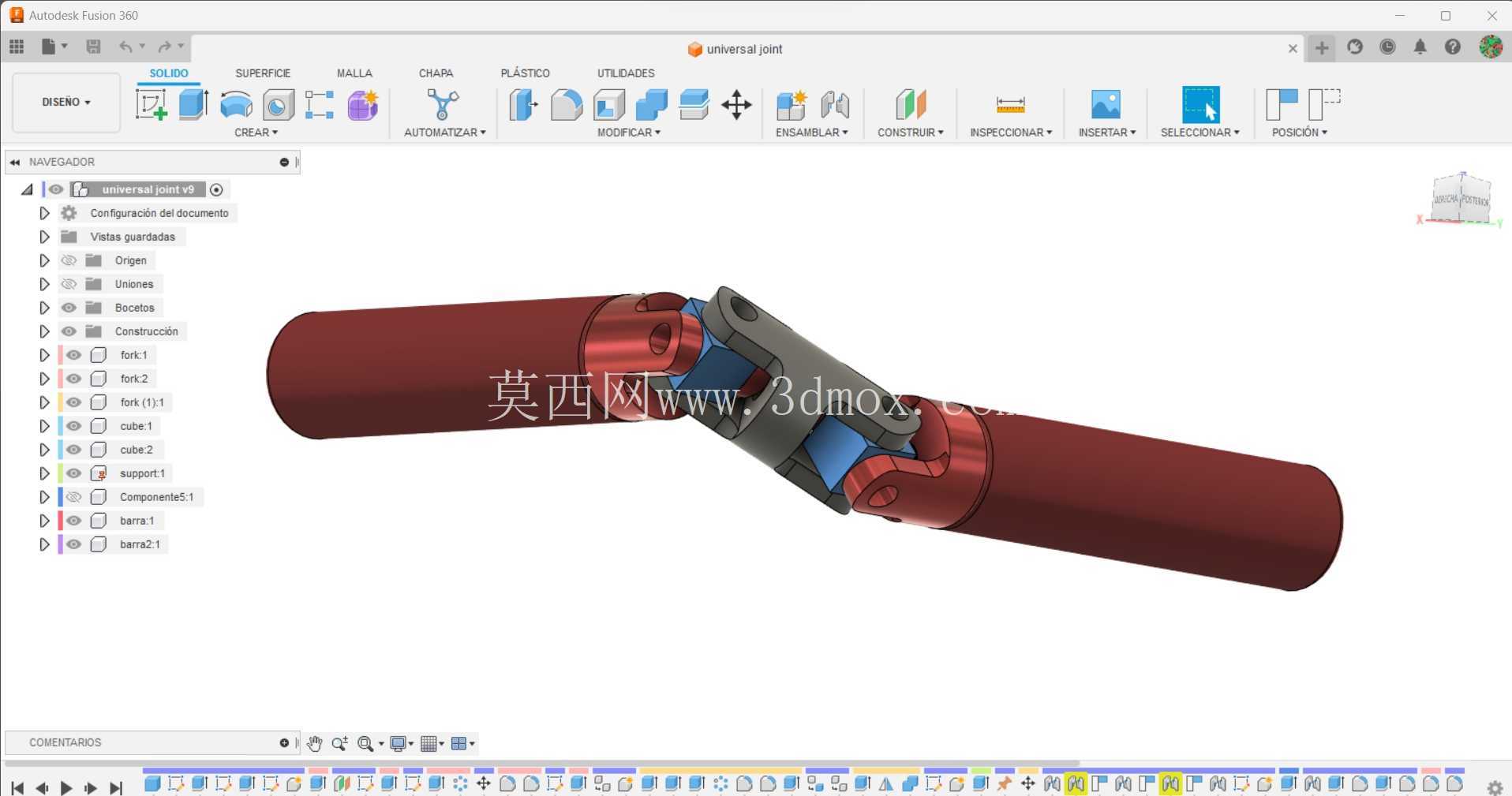Open the INSPECCIONAR menu label
This screenshot has width=1512, height=796.
1011,133
